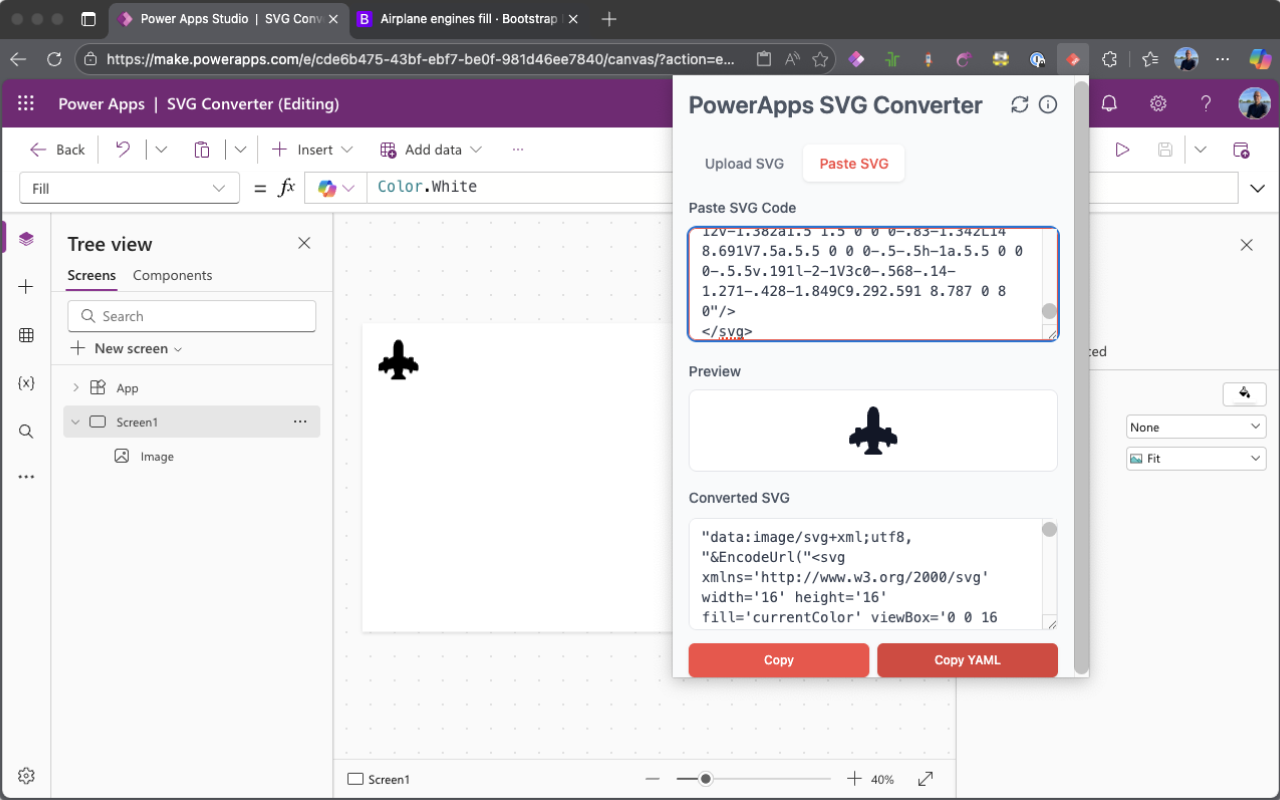The width and height of the screenshot is (1280, 800).
Task: Click the Publish icon in command bar
Action: tap(1241, 150)
